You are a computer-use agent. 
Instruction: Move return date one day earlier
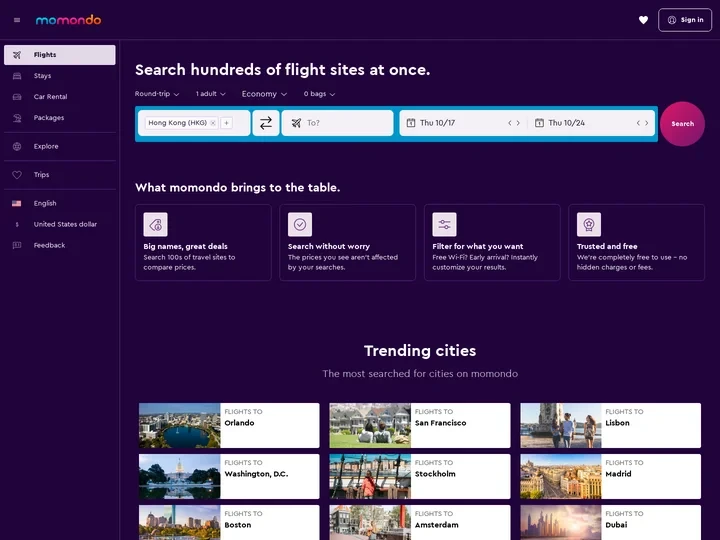tap(638, 123)
